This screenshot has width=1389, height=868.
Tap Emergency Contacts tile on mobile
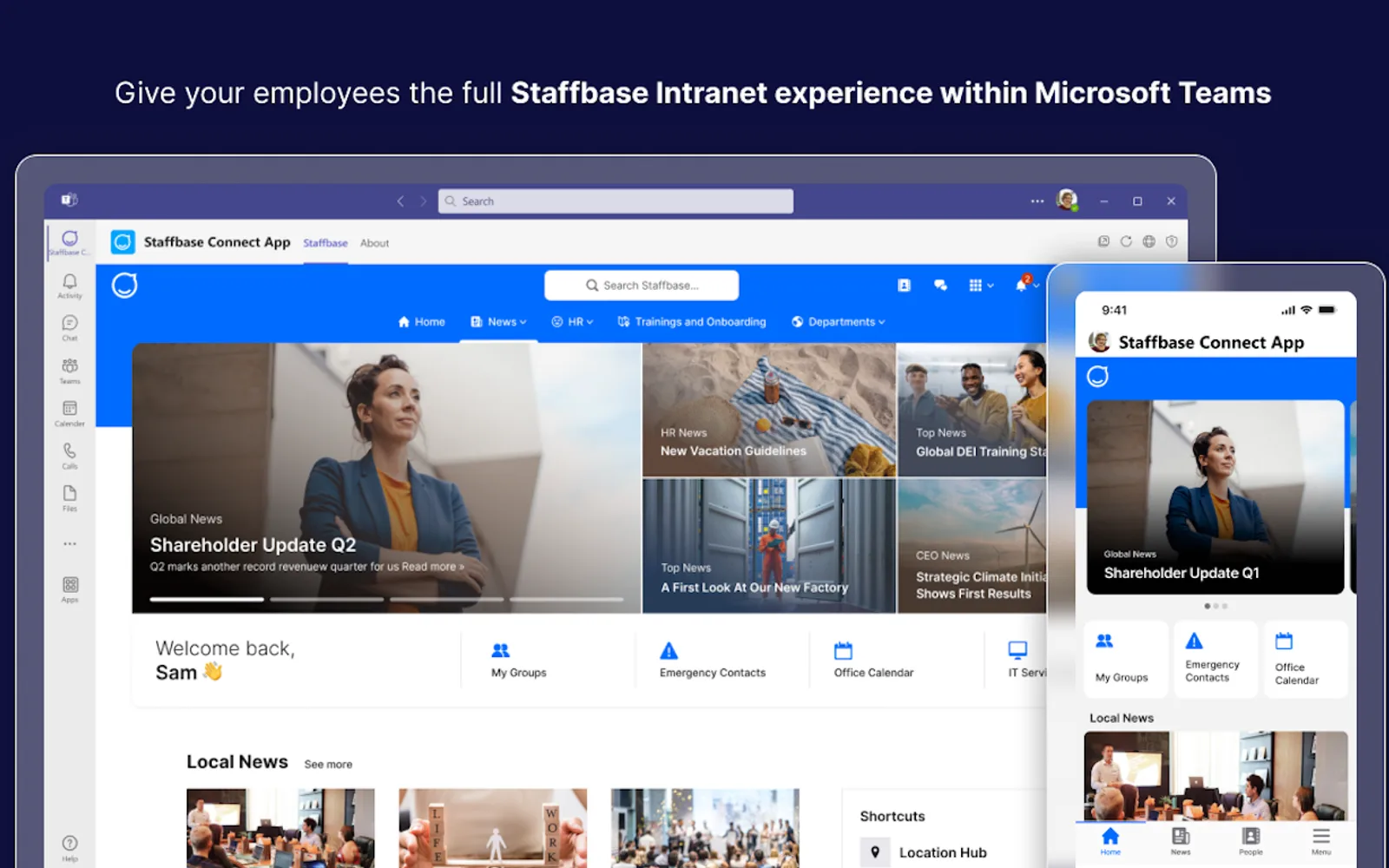pos(1215,660)
